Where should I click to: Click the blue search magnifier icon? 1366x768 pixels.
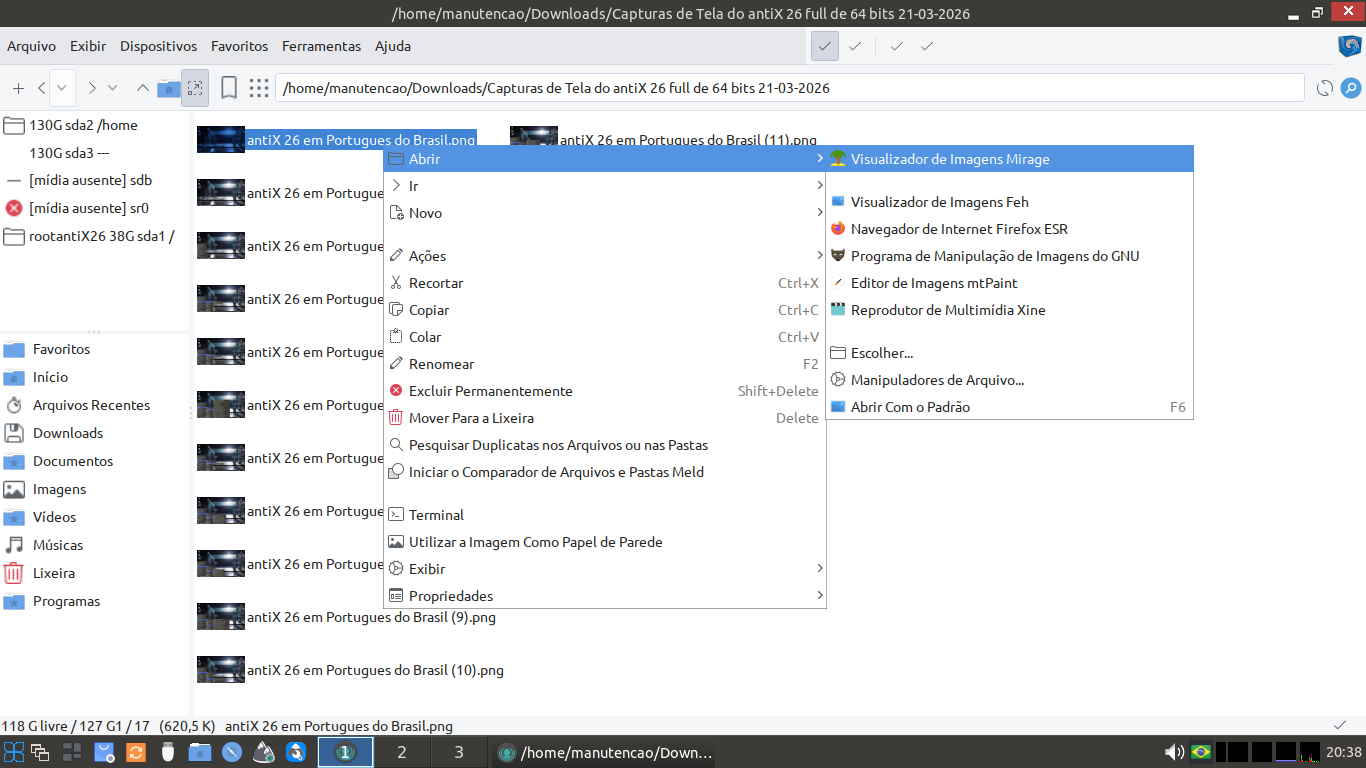tap(1351, 88)
